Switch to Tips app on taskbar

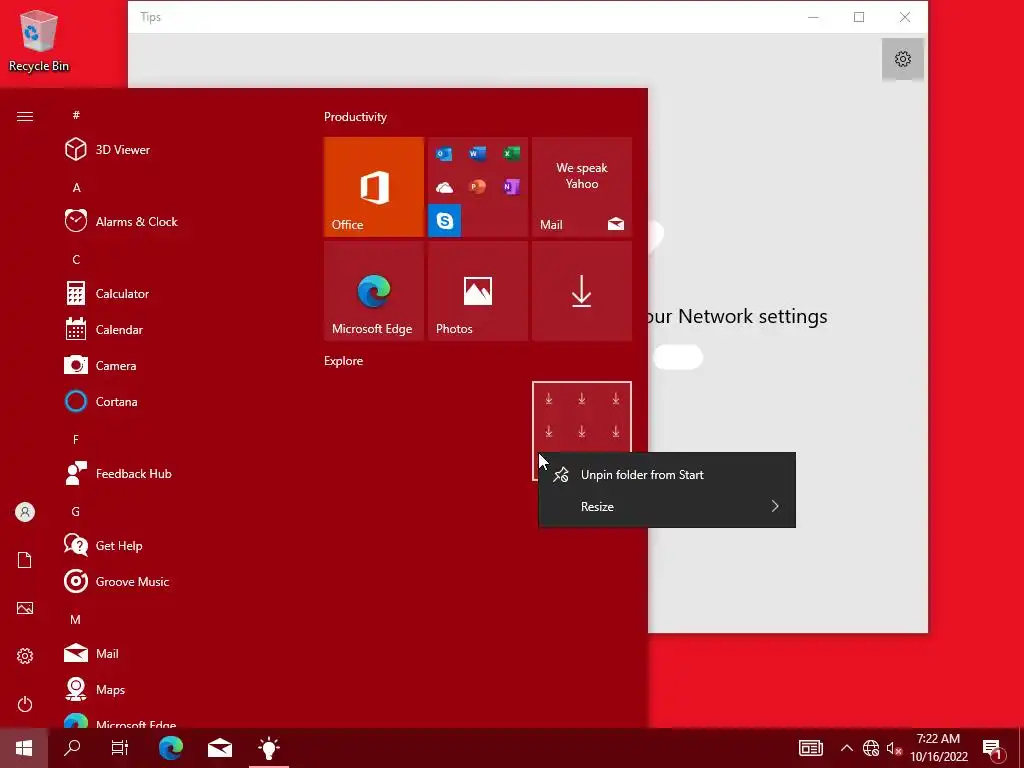[x=268, y=748]
